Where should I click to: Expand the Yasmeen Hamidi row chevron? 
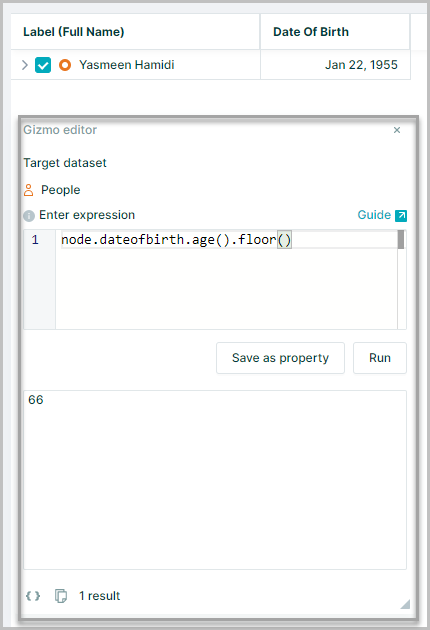coord(25,65)
